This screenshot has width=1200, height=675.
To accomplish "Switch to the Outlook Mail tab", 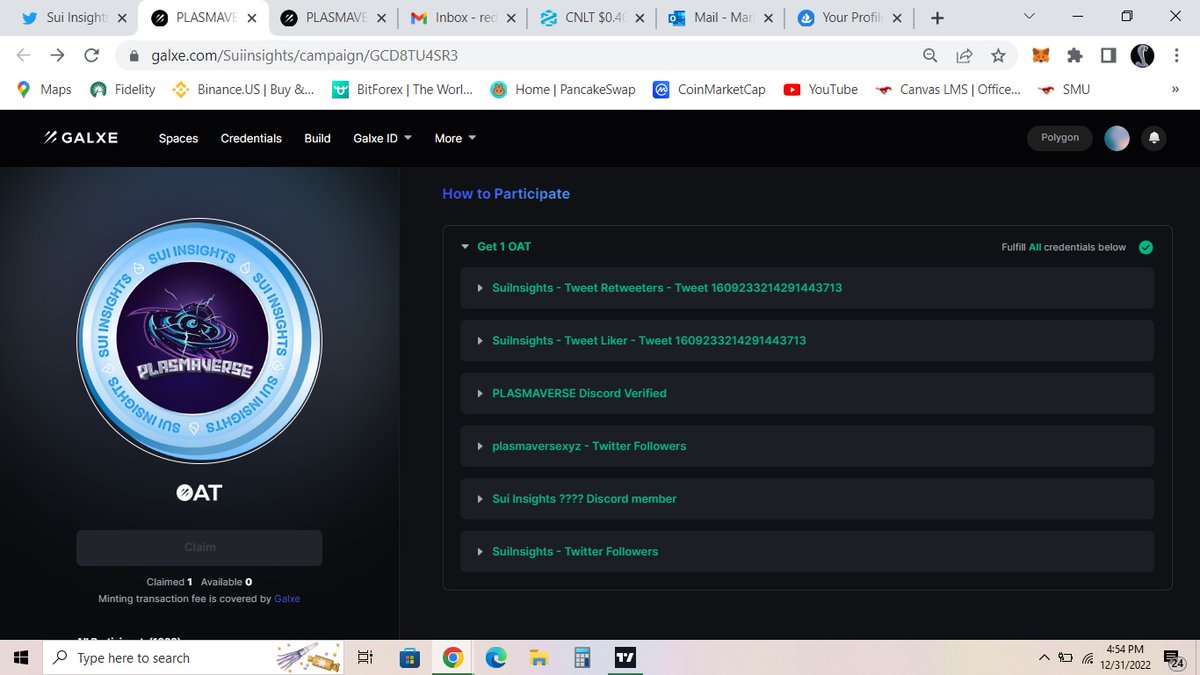I will point(720,18).
